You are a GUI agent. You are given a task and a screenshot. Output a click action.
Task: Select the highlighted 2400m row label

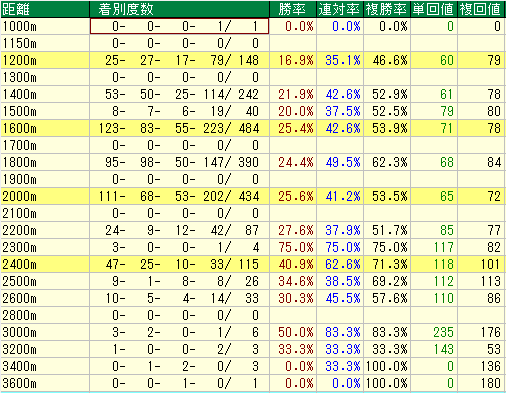[x=19, y=264]
